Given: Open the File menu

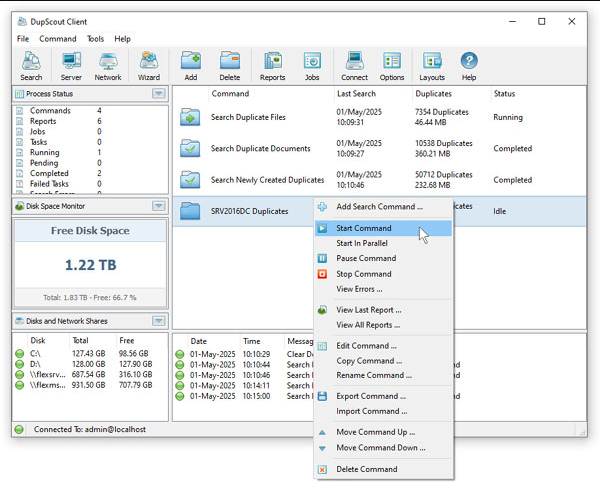Looking at the screenshot, I should click(x=23, y=39).
